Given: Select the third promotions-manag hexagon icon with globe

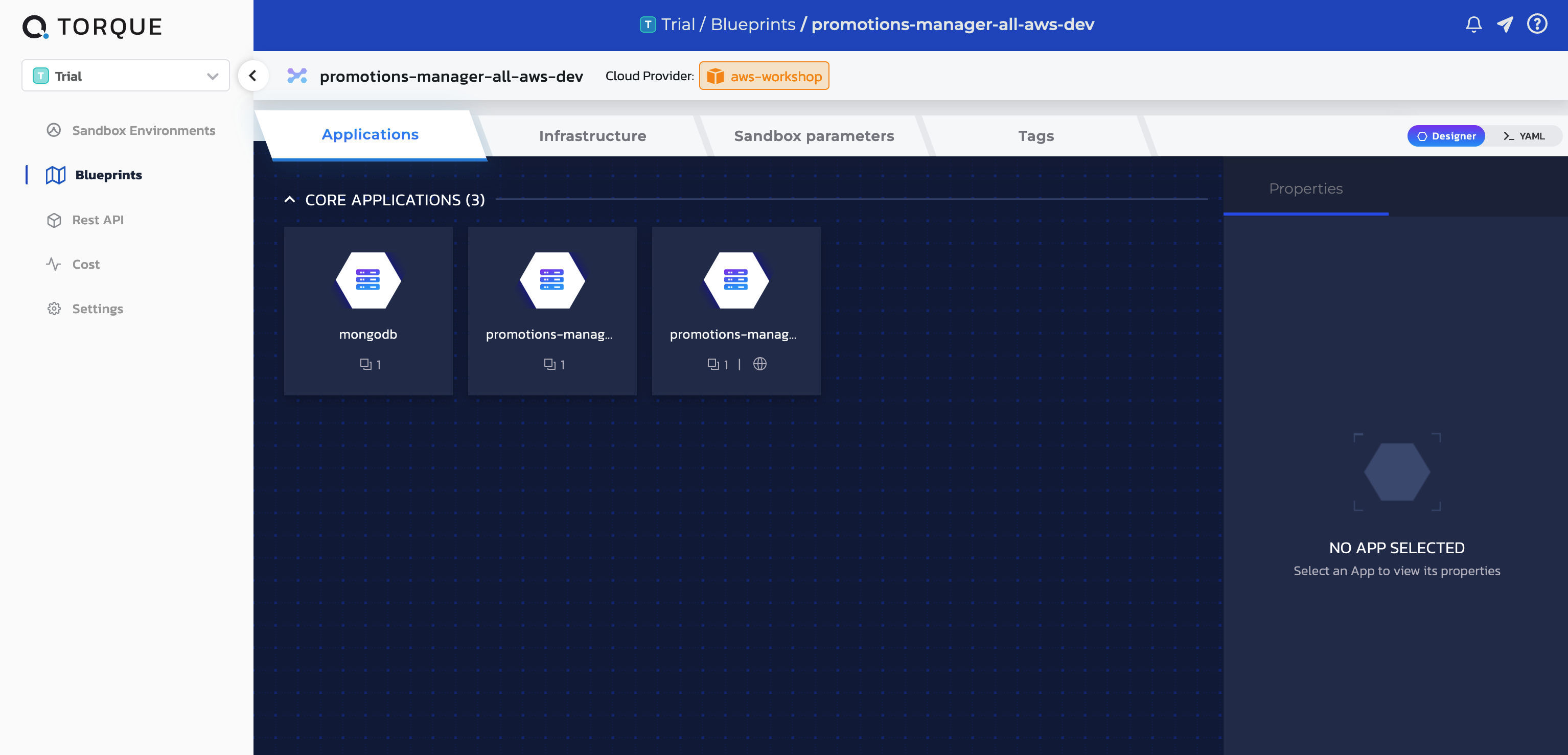Looking at the screenshot, I should click(736, 280).
